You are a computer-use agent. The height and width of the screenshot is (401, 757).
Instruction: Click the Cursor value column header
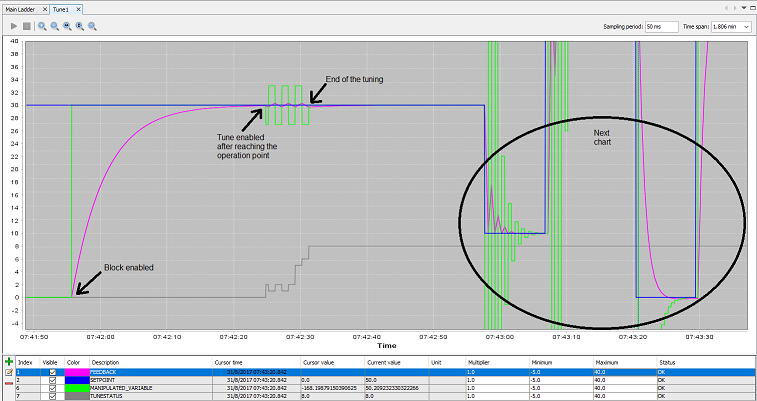(333, 362)
